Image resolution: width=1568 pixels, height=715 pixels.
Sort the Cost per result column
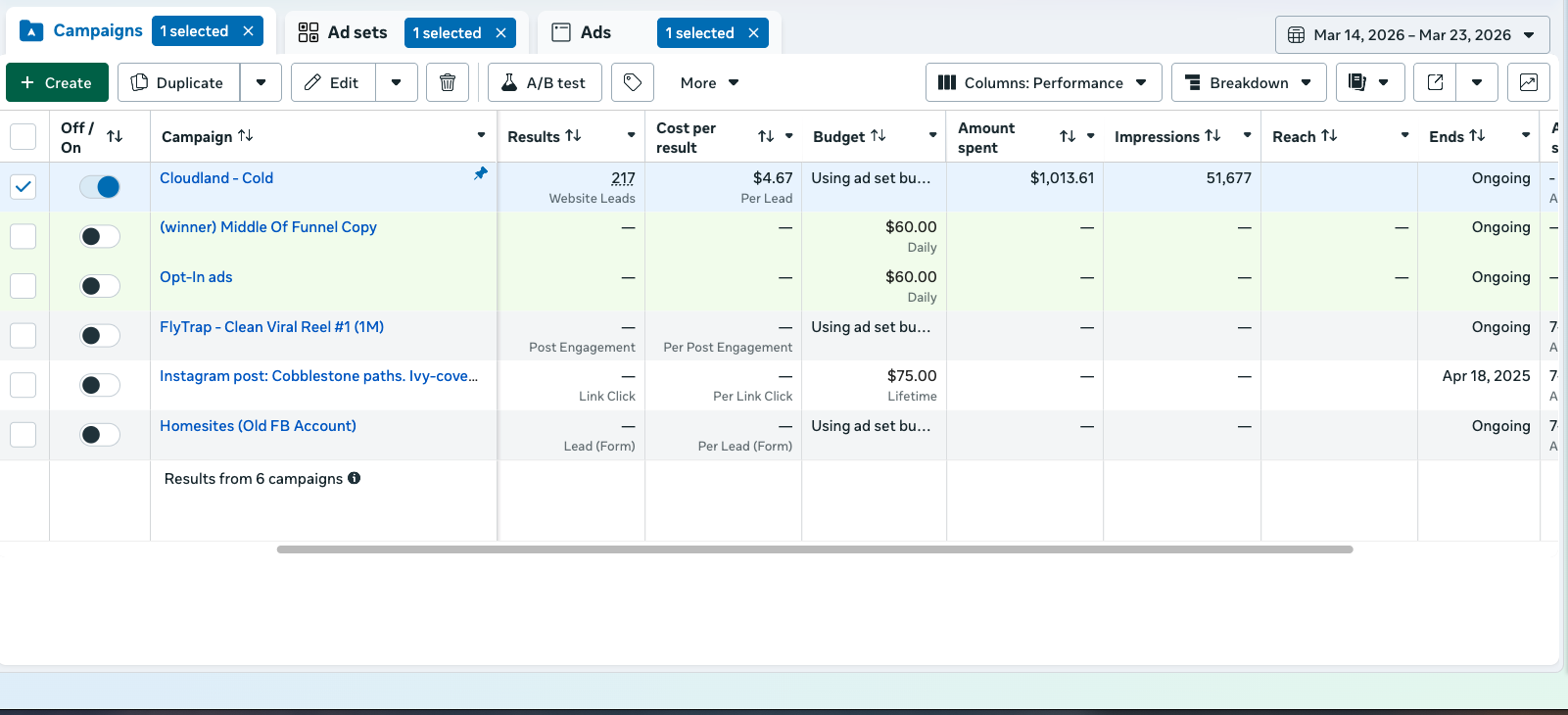(x=766, y=136)
